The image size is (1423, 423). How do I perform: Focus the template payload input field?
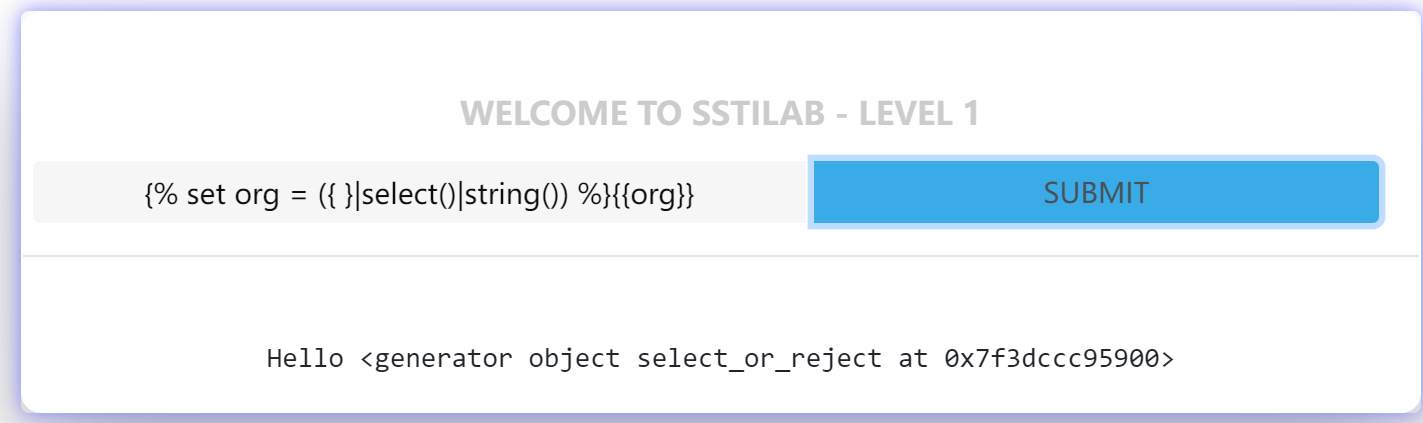[x=420, y=192]
